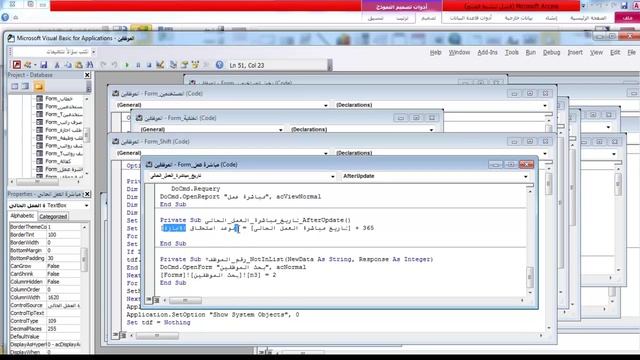Toggle Full Module View in front code window
The width and height of the screenshot is (640, 360).
tap(156, 300)
